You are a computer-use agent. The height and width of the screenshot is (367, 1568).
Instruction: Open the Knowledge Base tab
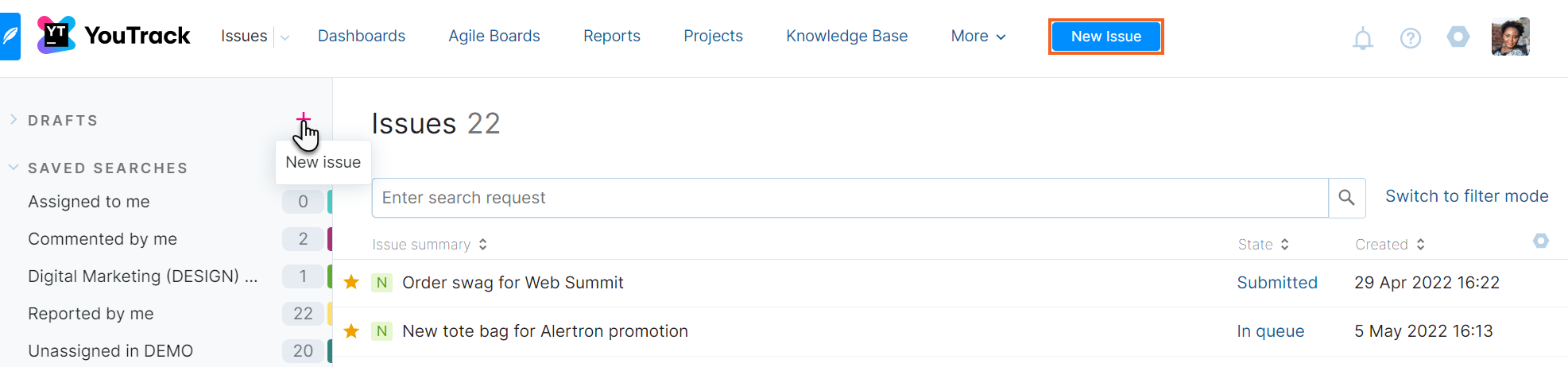coord(846,37)
